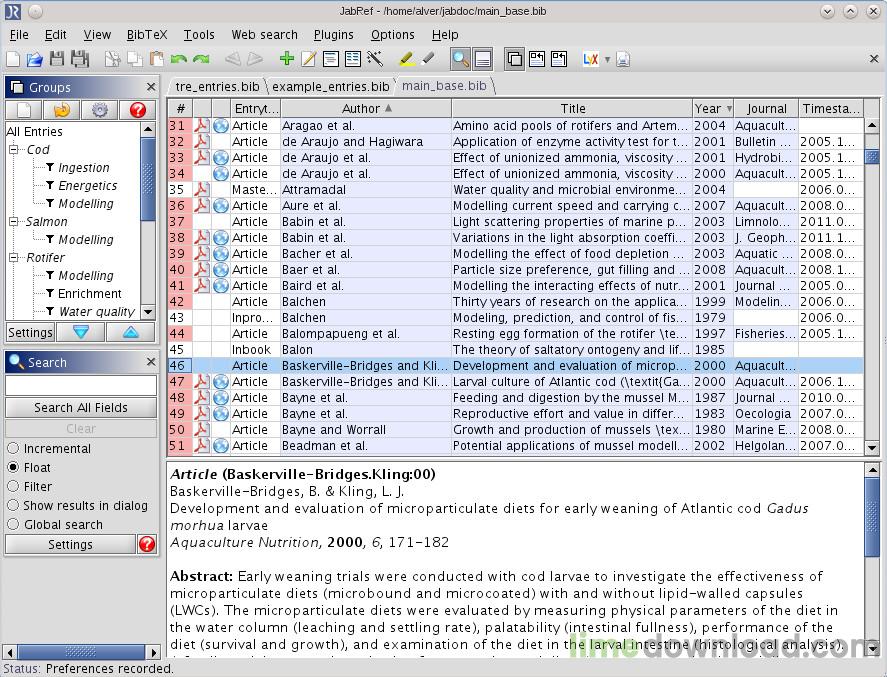Select the Filter search mode radio button
This screenshot has height=677, width=887.
pos(13,486)
